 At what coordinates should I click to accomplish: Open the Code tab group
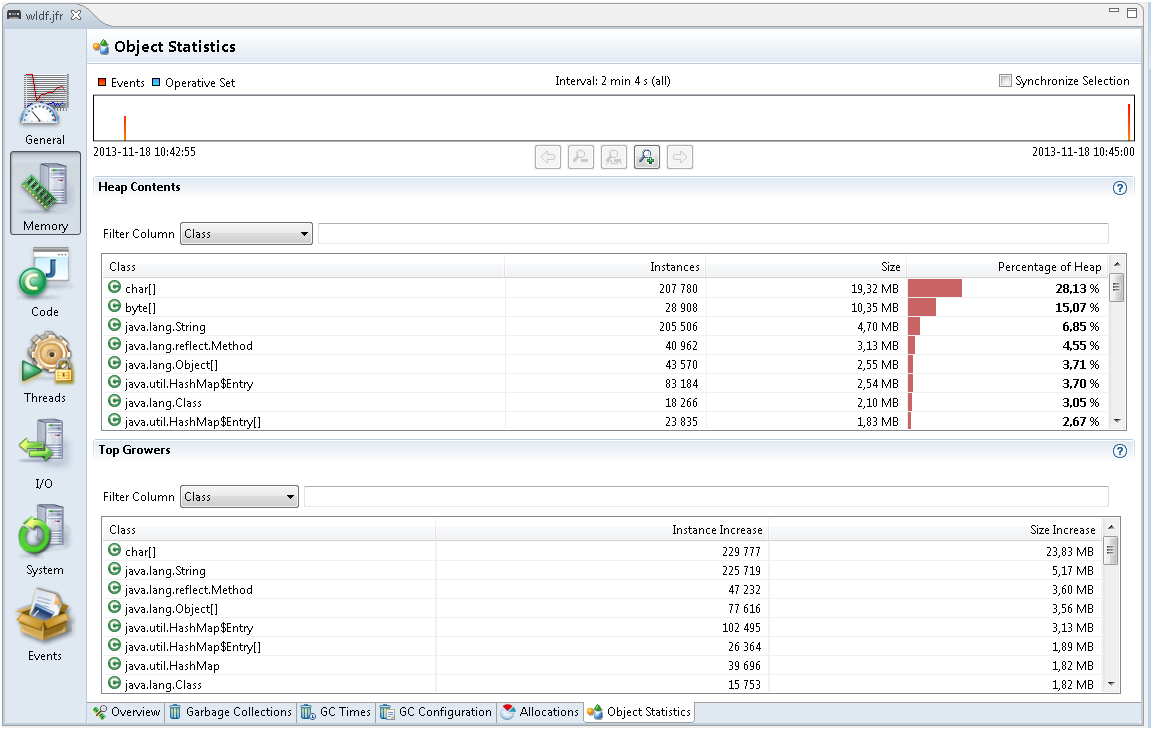45,280
